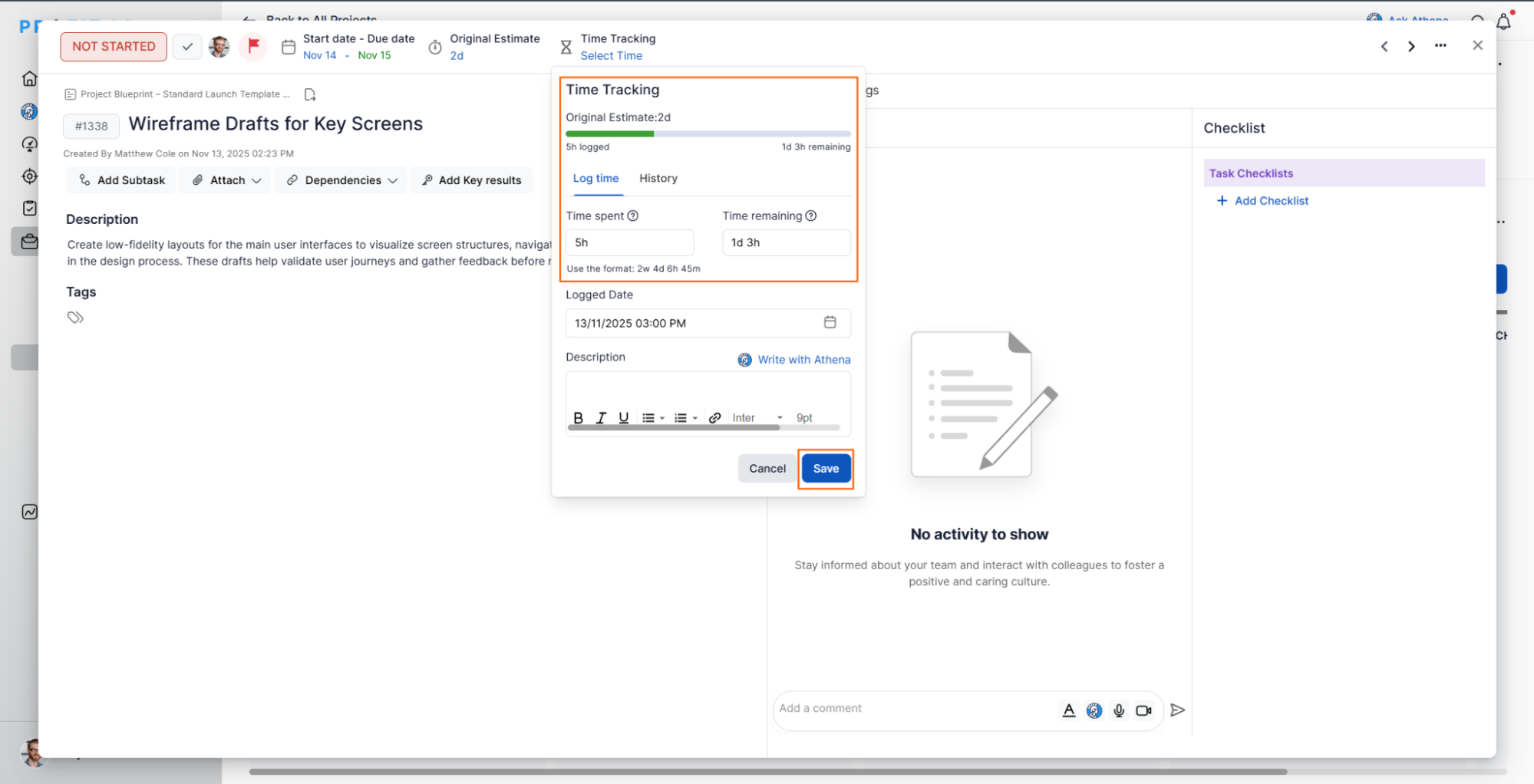Screen dimensions: 1534x784
Task: Open the 9pt font size dropdown
Action: coord(805,417)
